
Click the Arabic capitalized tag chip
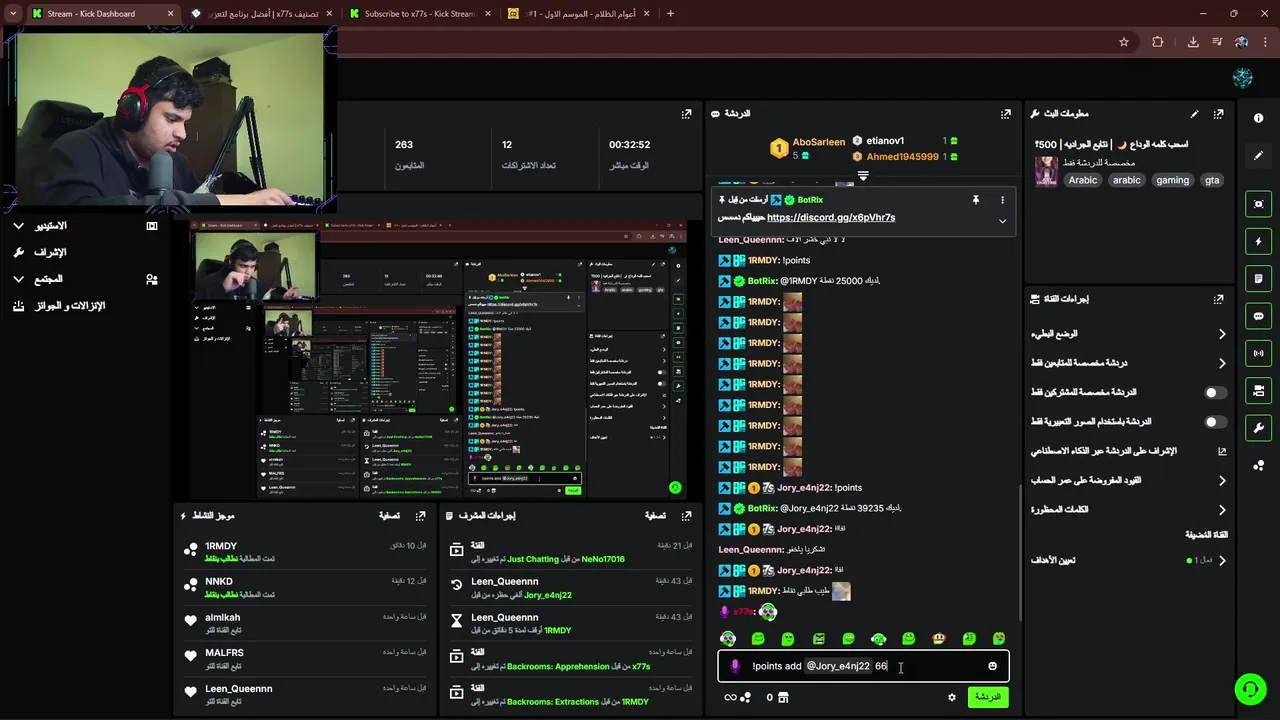(1083, 180)
